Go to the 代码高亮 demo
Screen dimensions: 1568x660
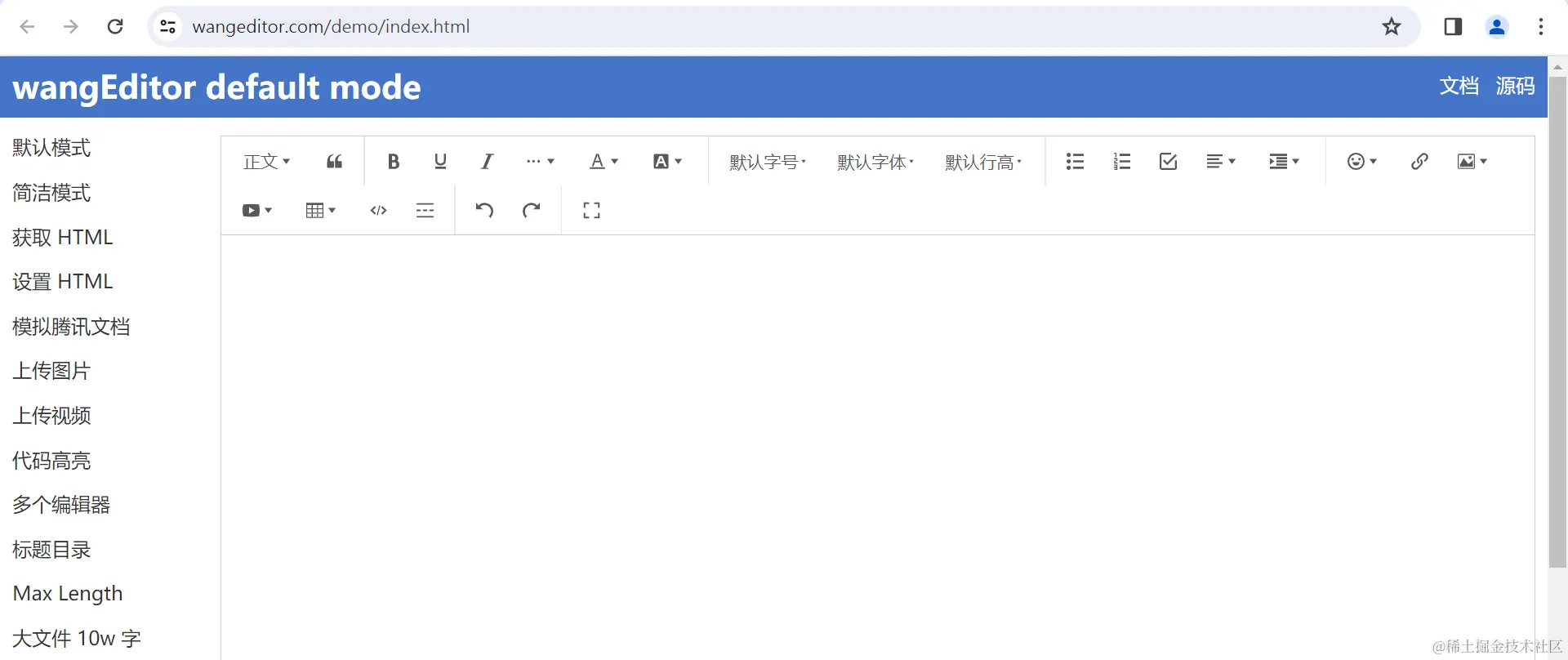pos(51,461)
